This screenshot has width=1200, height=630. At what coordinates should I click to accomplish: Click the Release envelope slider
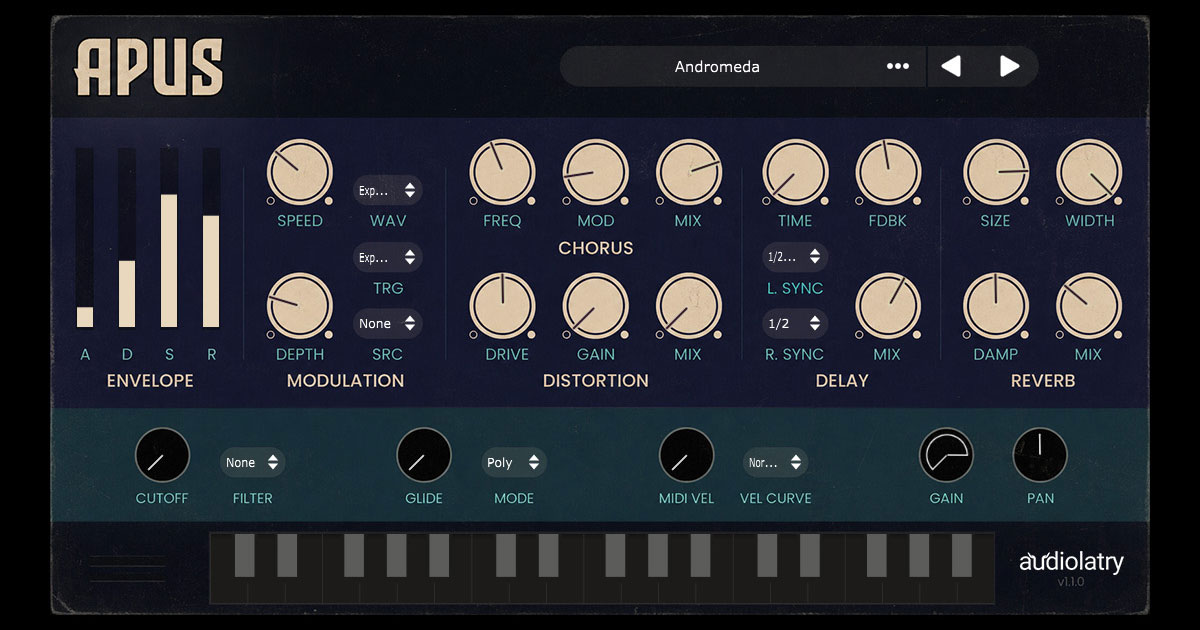click(211, 238)
